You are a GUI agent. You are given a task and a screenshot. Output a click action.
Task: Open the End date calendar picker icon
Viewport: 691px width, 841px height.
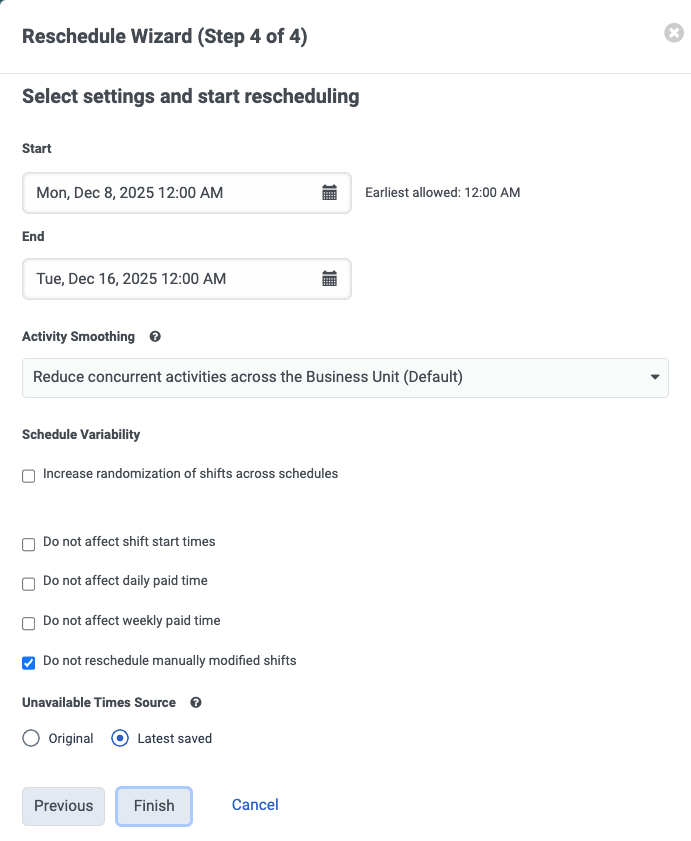329,279
